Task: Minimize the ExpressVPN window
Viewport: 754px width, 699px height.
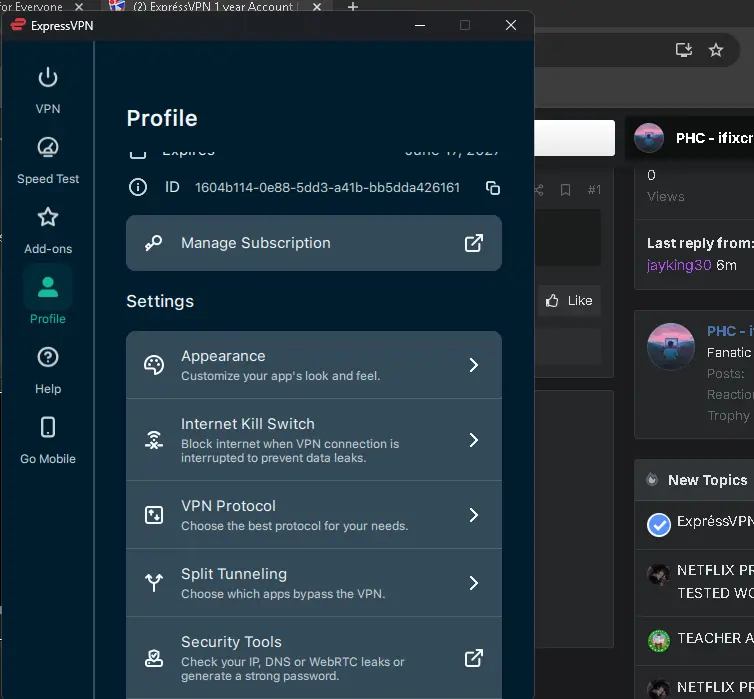Action: coord(420,25)
